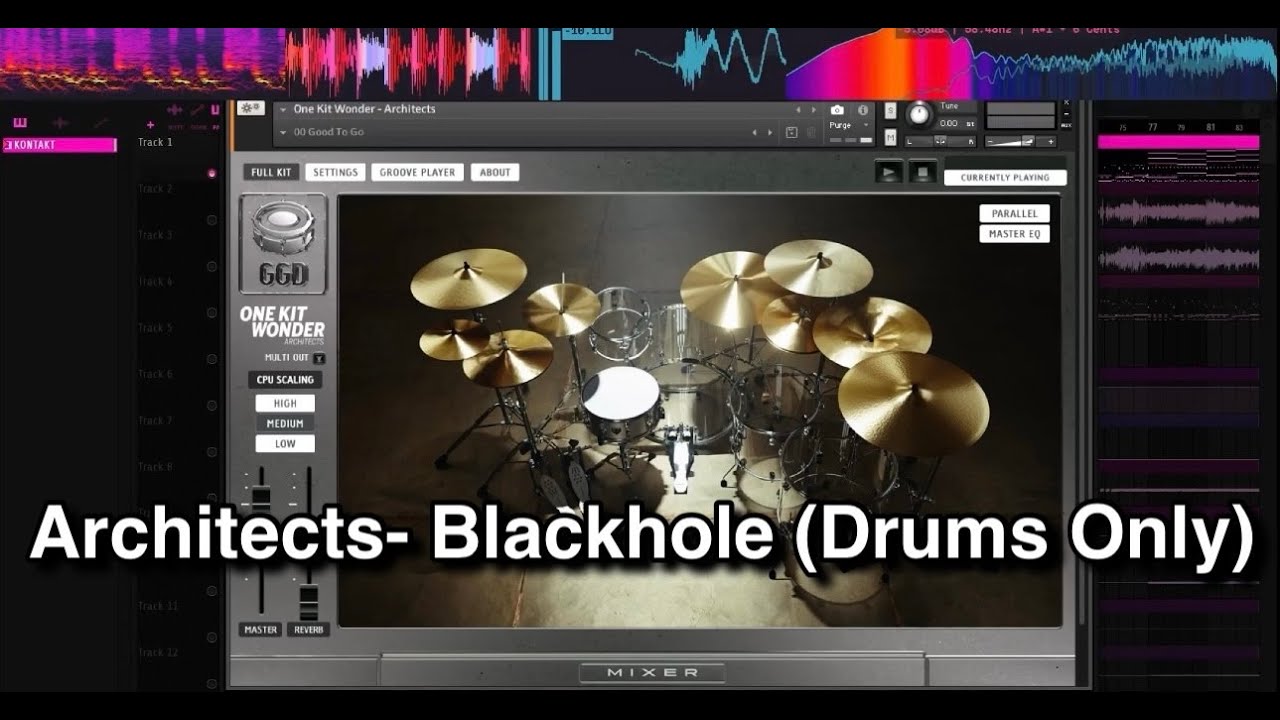Open the MIXER panel bar
This screenshot has width=1280, height=720.
(653, 672)
